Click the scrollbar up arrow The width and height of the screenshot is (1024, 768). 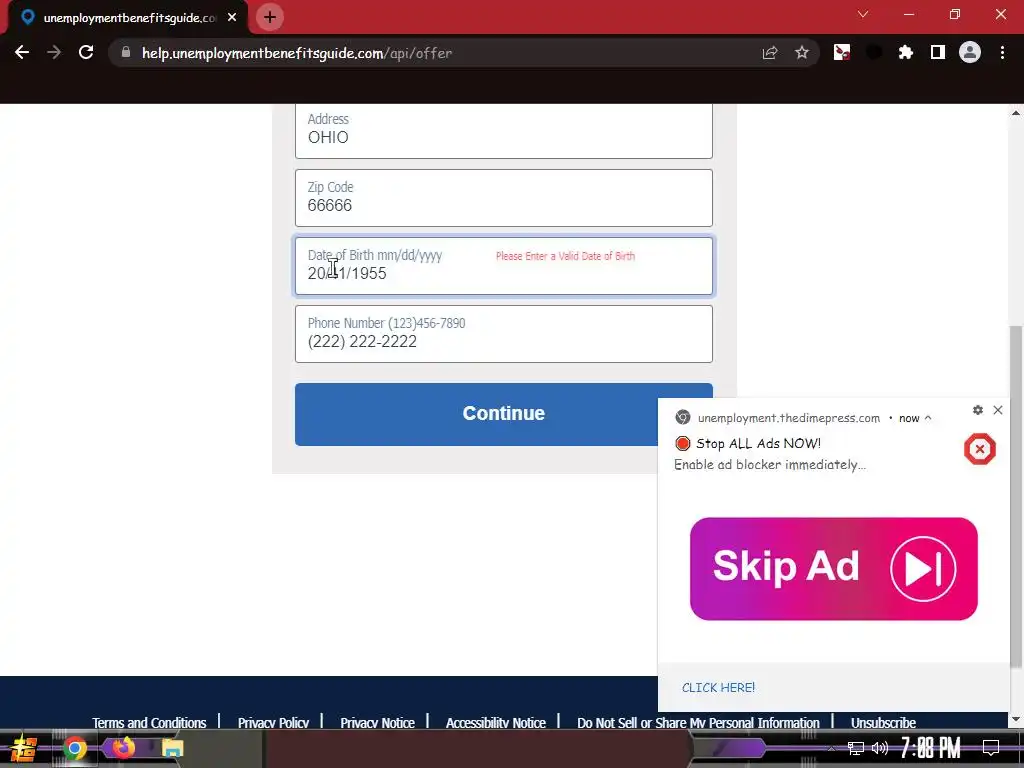coord(1016,113)
